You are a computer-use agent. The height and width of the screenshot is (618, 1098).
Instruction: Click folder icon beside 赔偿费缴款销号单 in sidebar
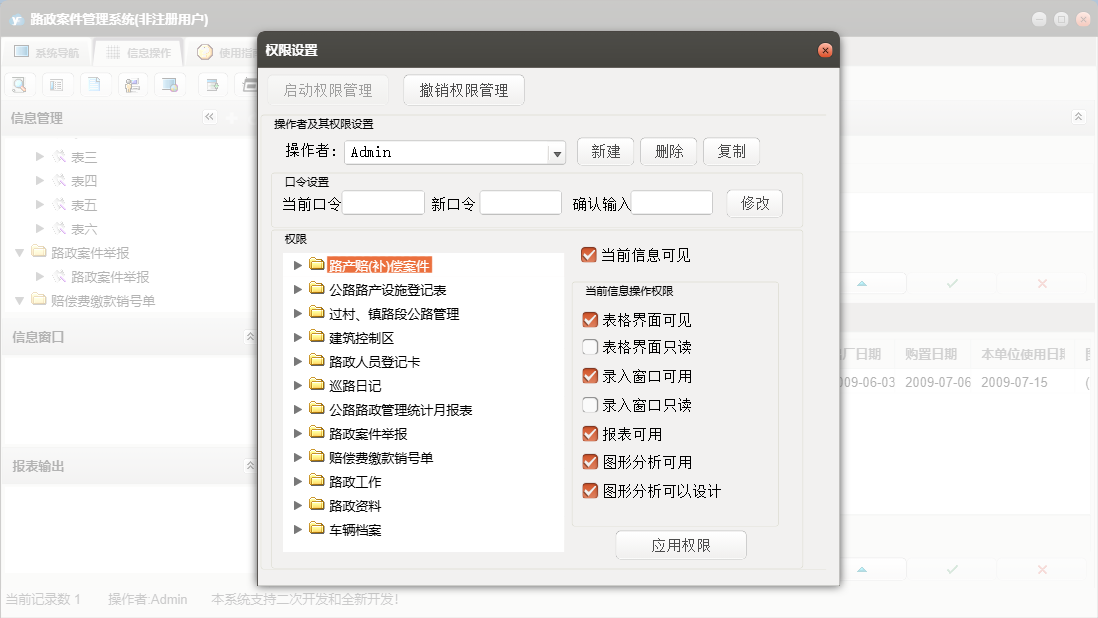click(x=39, y=300)
